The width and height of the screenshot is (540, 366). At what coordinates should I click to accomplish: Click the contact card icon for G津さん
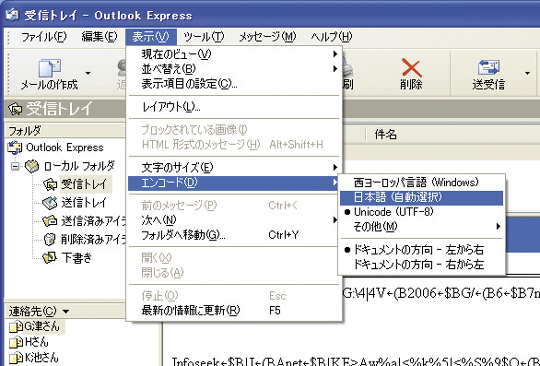point(16,327)
